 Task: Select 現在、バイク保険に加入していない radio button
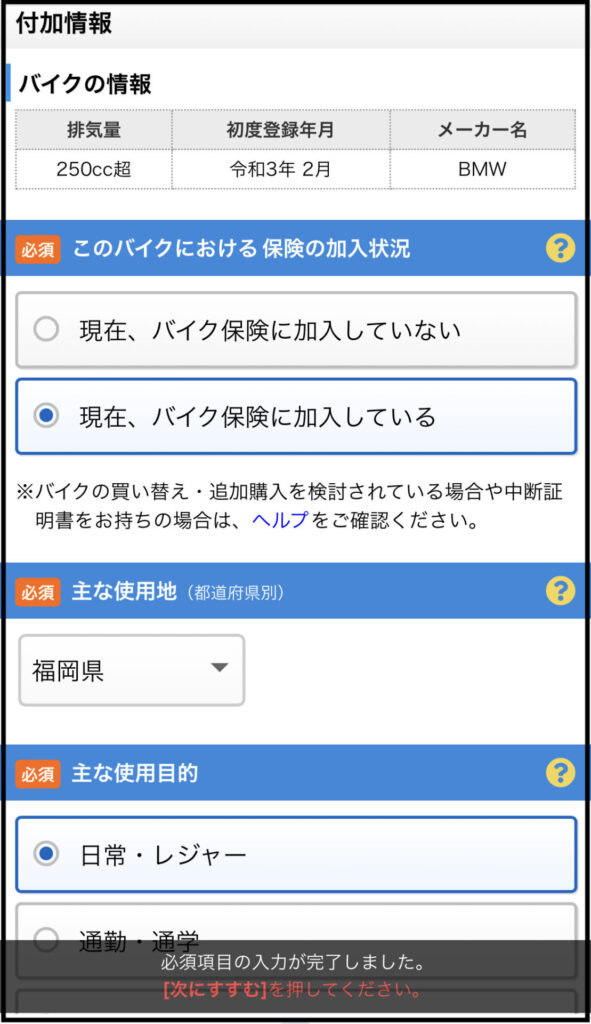point(296,330)
